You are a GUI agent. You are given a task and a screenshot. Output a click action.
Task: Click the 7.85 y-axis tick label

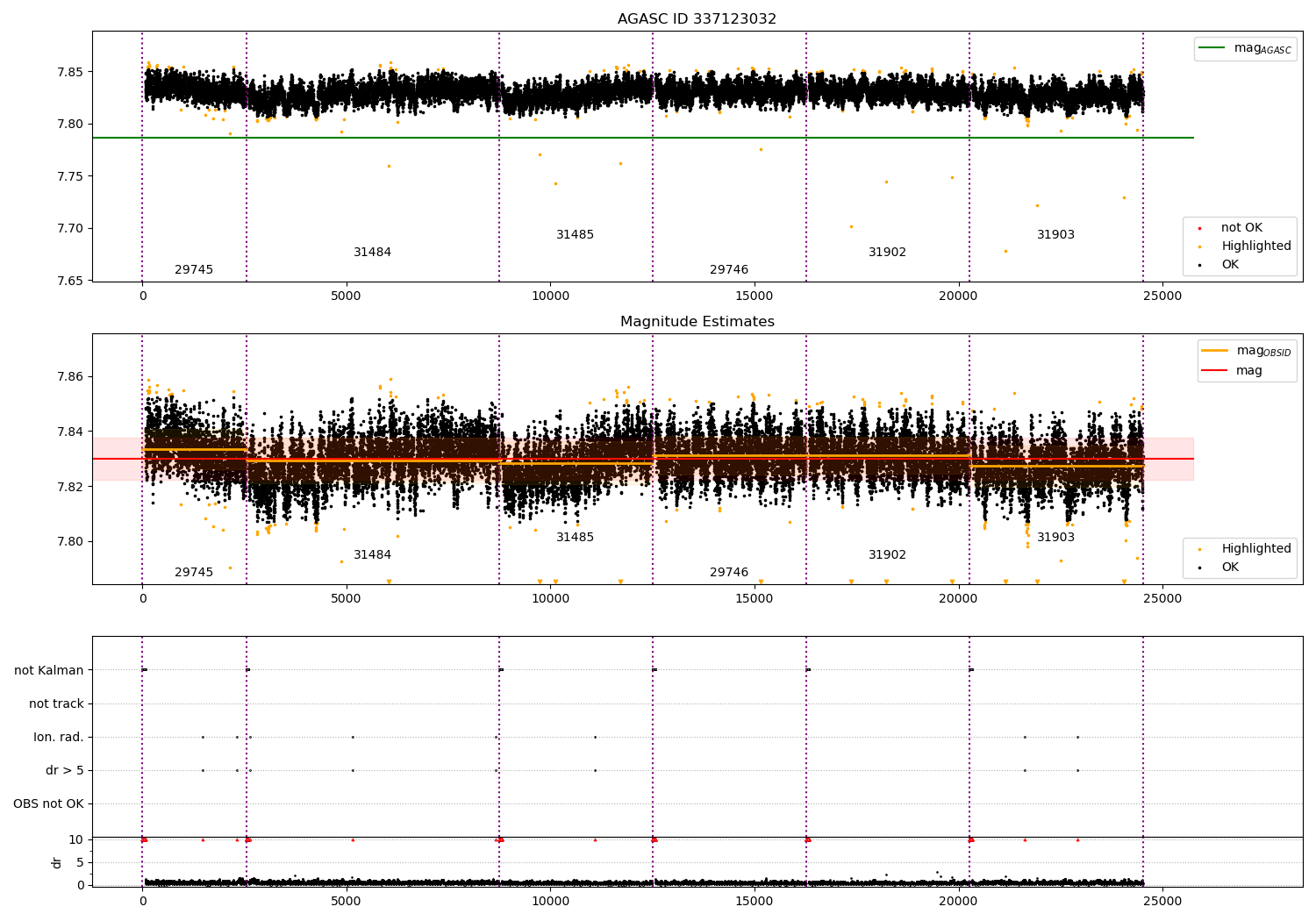pos(70,72)
